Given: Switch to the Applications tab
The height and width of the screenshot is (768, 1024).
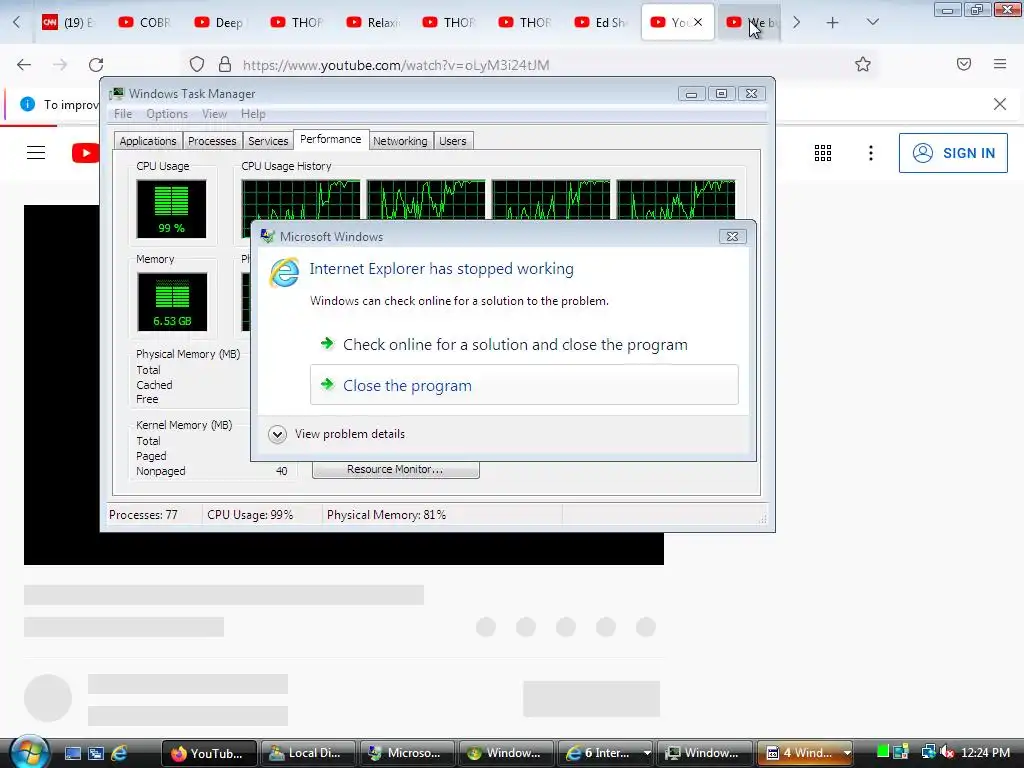Looking at the screenshot, I should click(148, 141).
